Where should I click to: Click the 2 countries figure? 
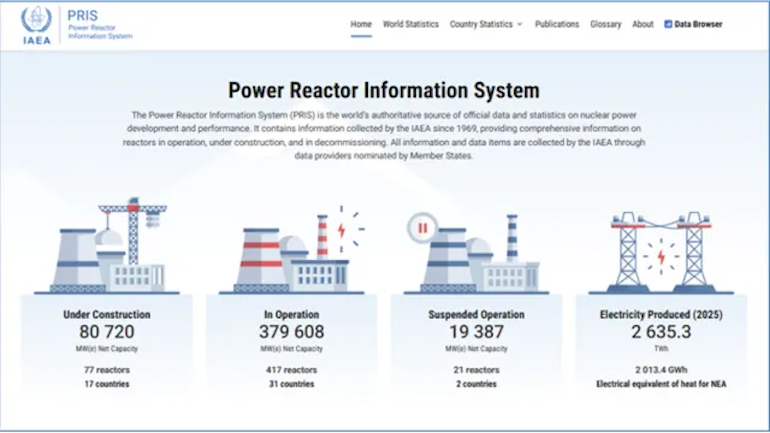(476, 384)
